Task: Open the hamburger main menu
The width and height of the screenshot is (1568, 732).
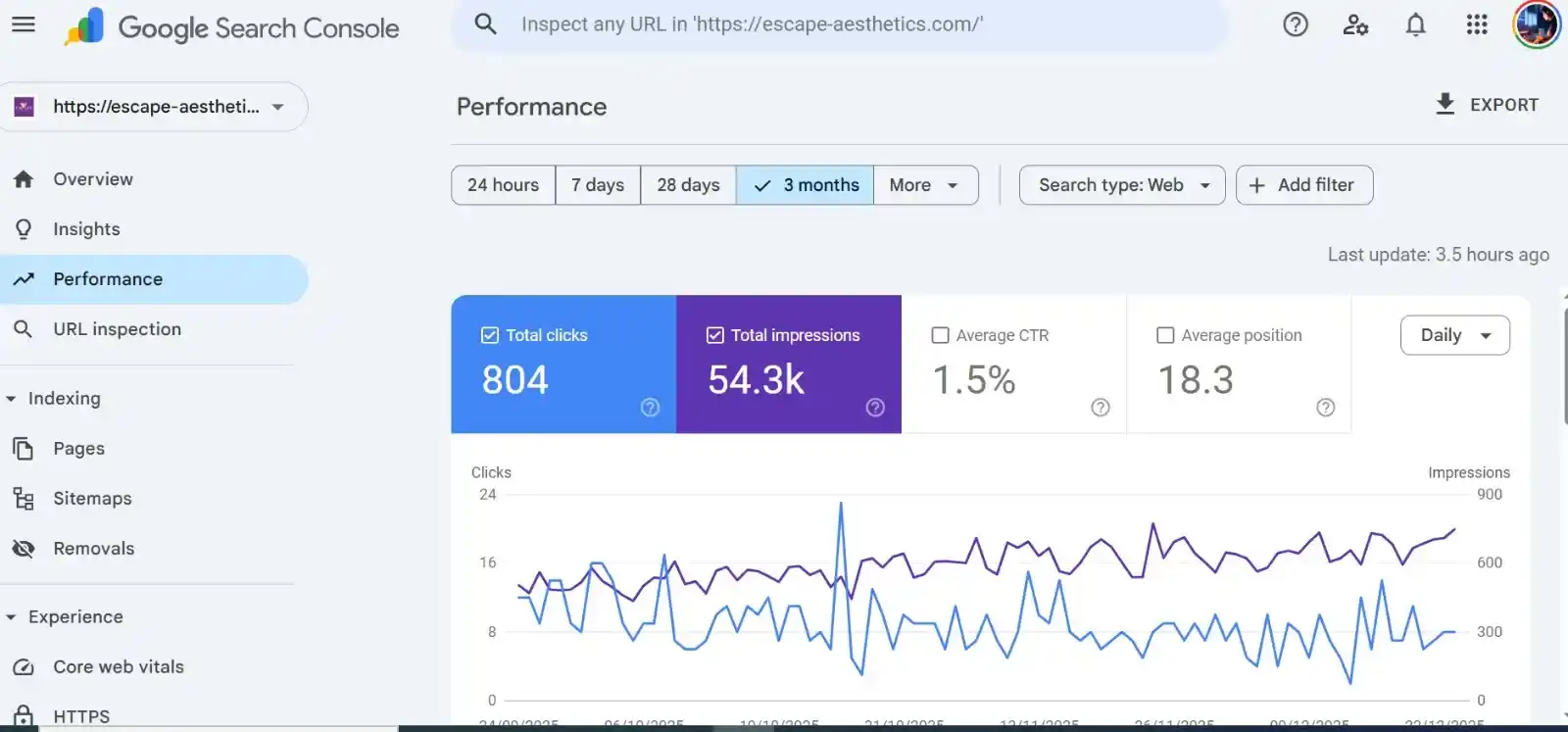Action: pos(24,24)
